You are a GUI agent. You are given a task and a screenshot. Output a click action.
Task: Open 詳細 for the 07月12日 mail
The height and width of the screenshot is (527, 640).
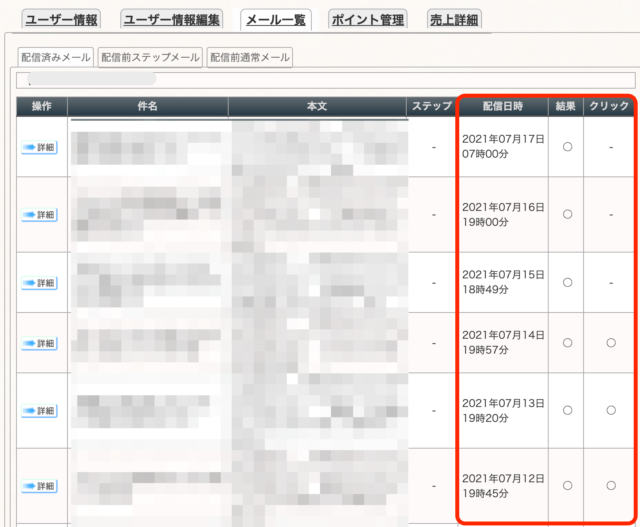tap(39, 486)
